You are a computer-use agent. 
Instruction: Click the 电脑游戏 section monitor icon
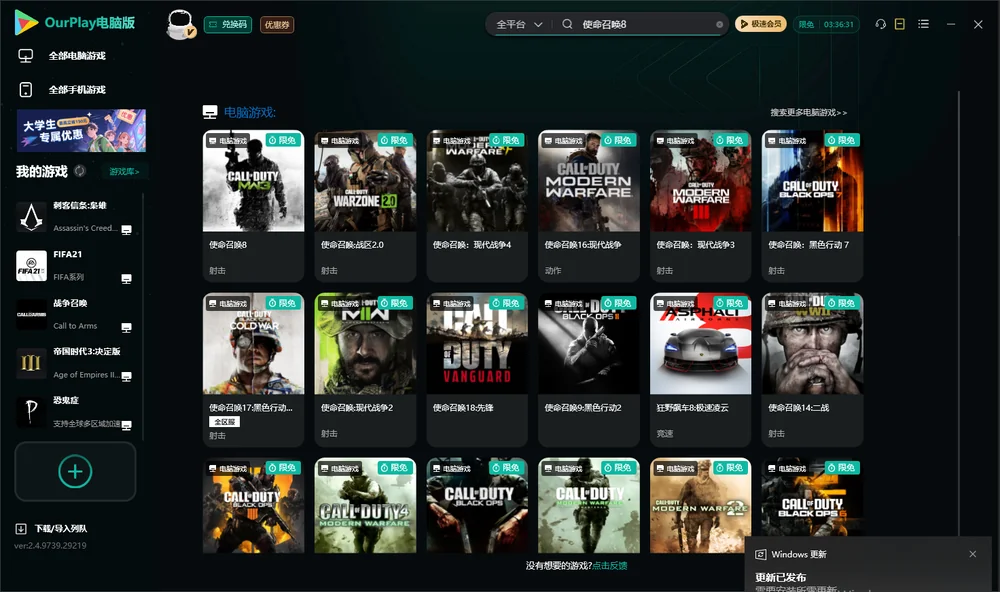coord(210,112)
